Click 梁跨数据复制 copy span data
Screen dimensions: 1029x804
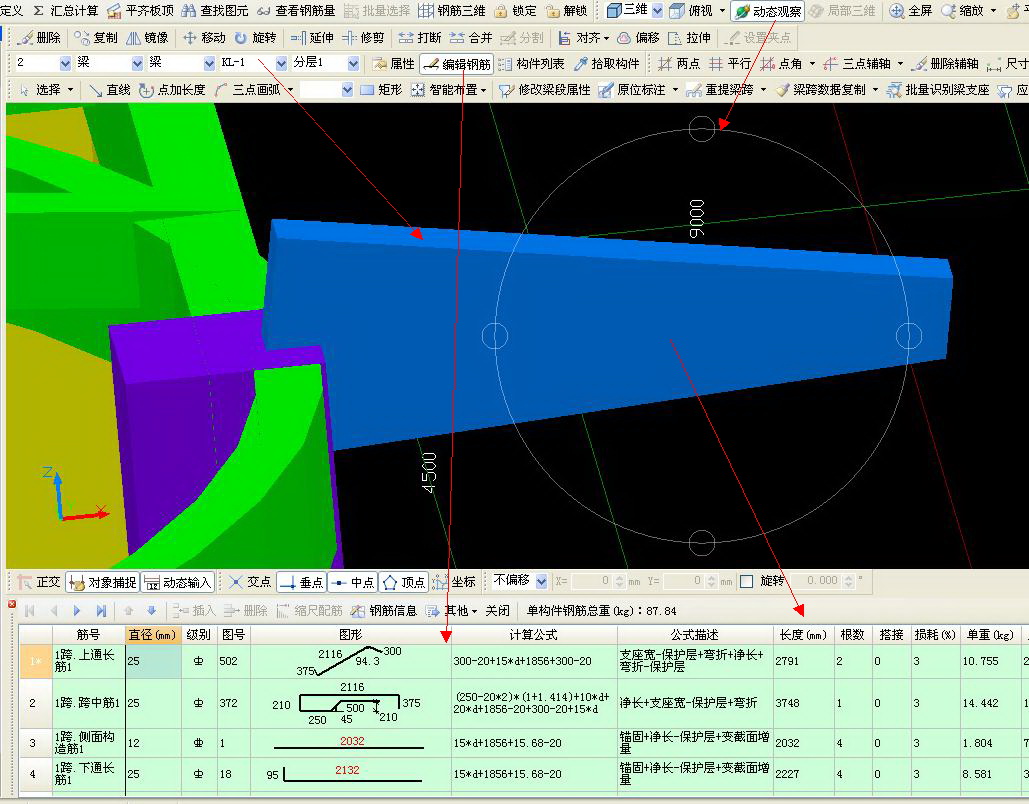(x=820, y=89)
